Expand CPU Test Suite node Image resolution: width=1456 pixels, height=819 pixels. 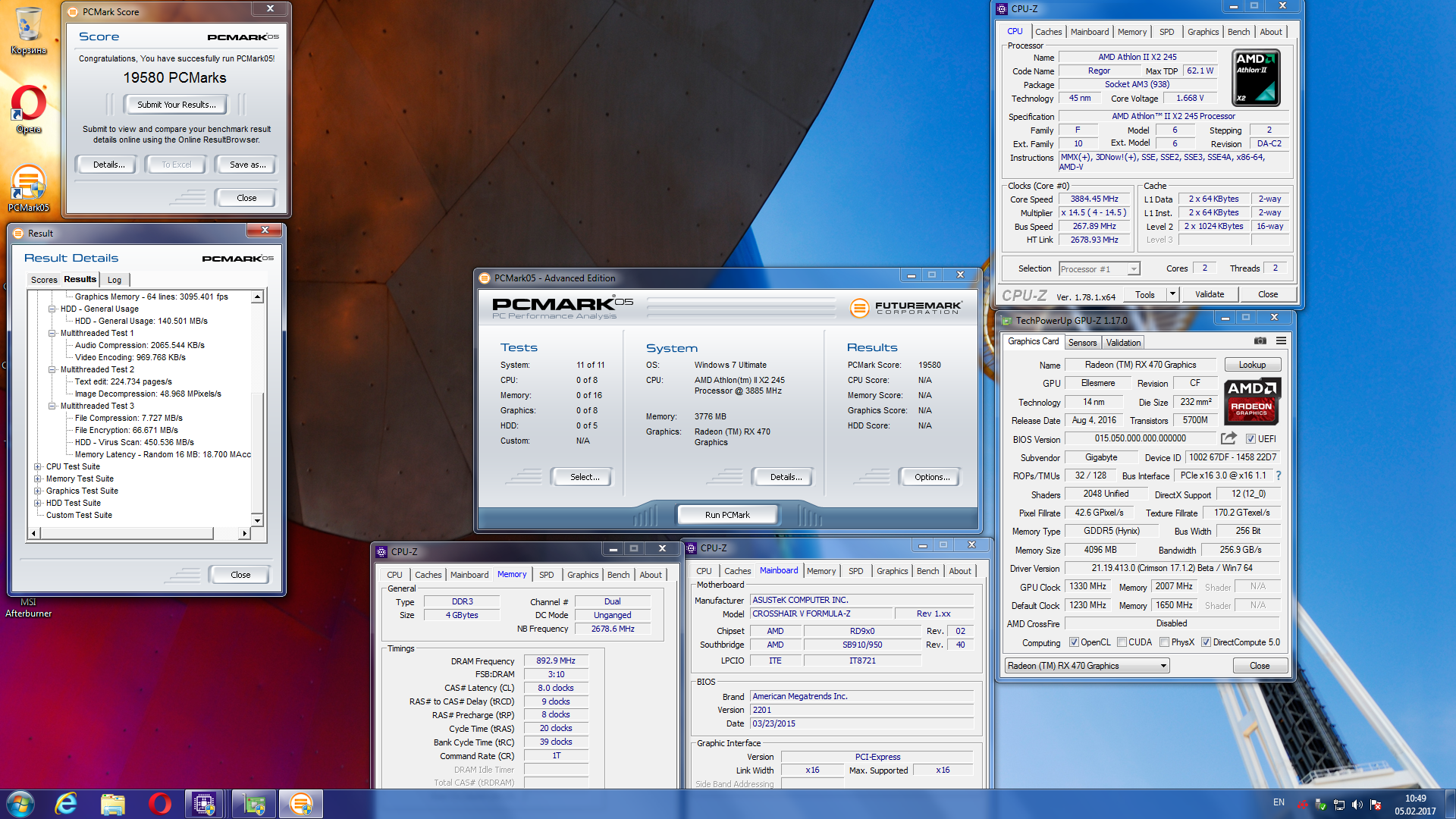click(x=38, y=466)
